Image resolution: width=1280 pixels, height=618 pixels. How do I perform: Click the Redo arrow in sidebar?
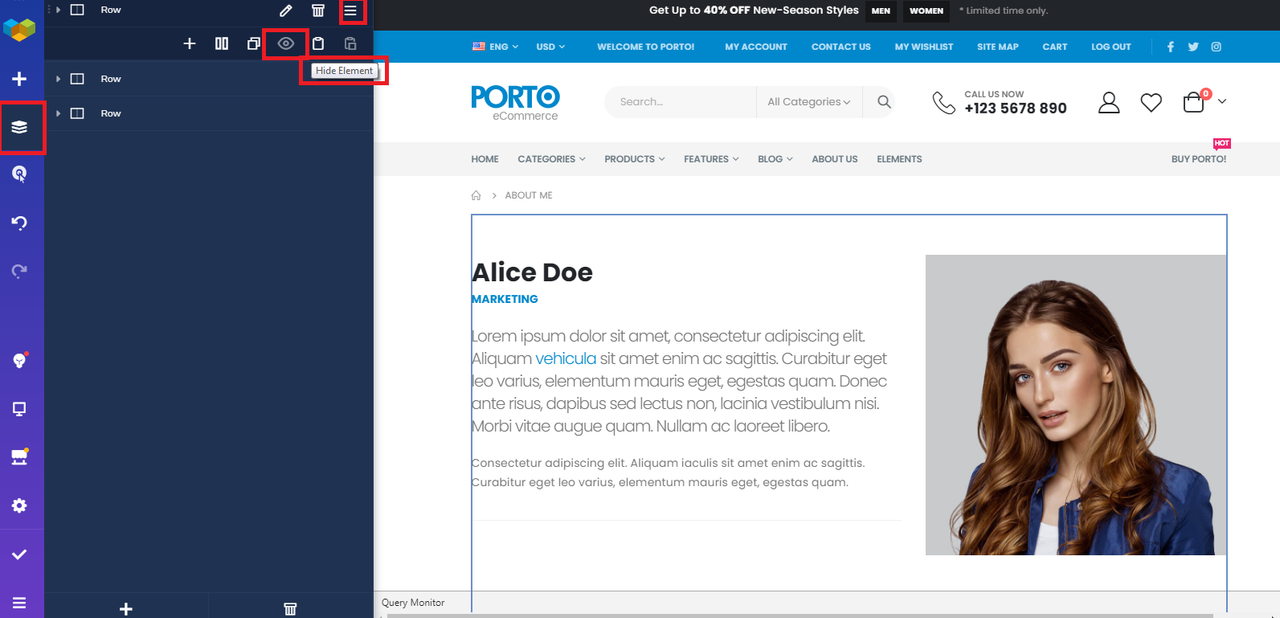19,271
